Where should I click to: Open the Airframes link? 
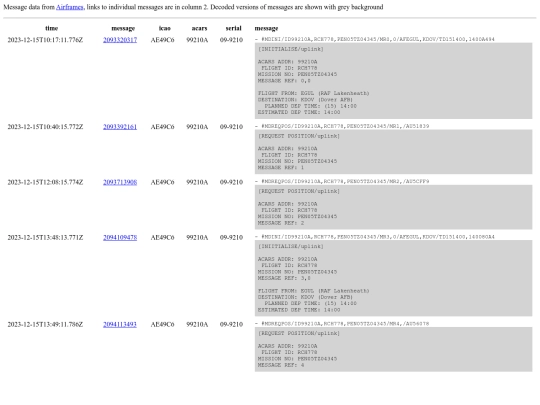(70, 7)
